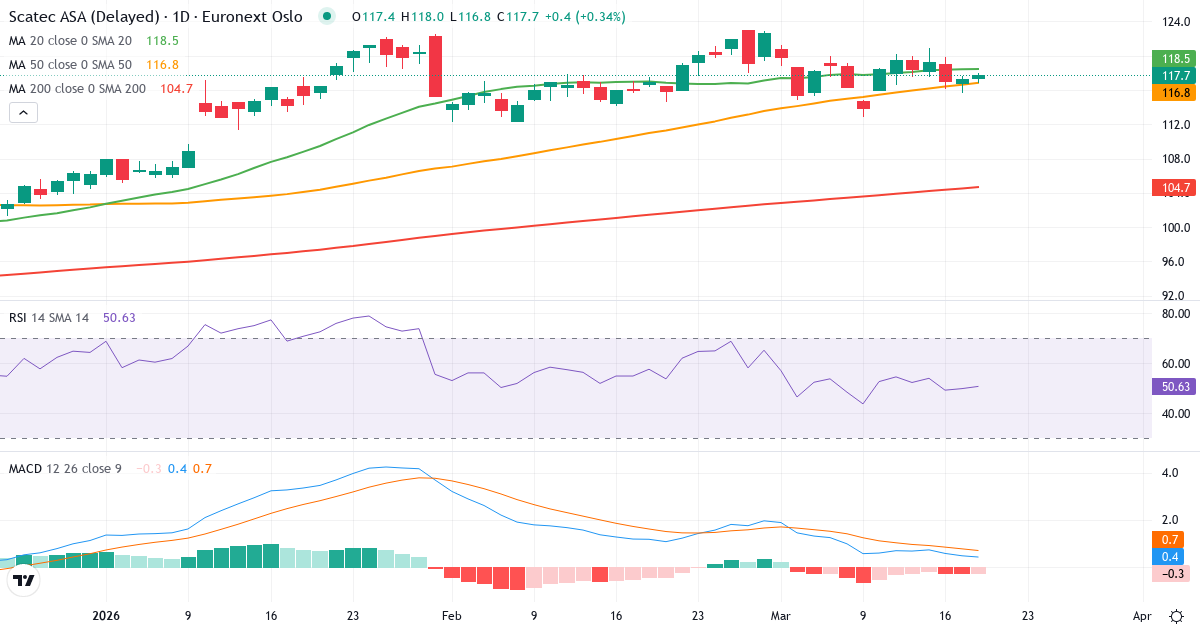Select the MA 50 indicator legend
The width and height of the screenshot is (1200, 630).
coord(70,64)
